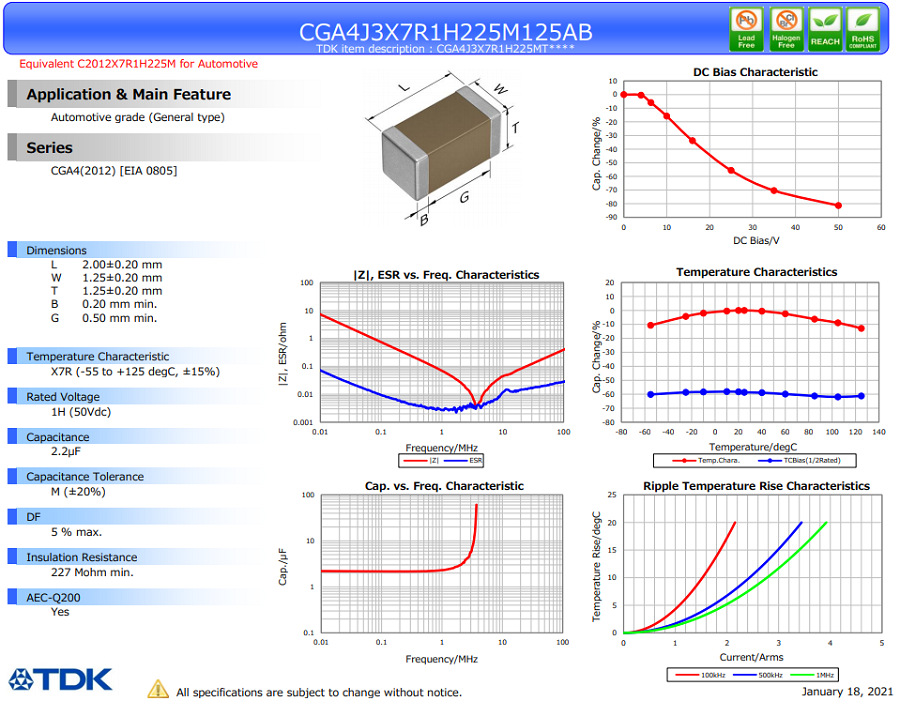Click the 1MHz green legend entry
This screenshot has width=900, height=701.
[812, 675]
